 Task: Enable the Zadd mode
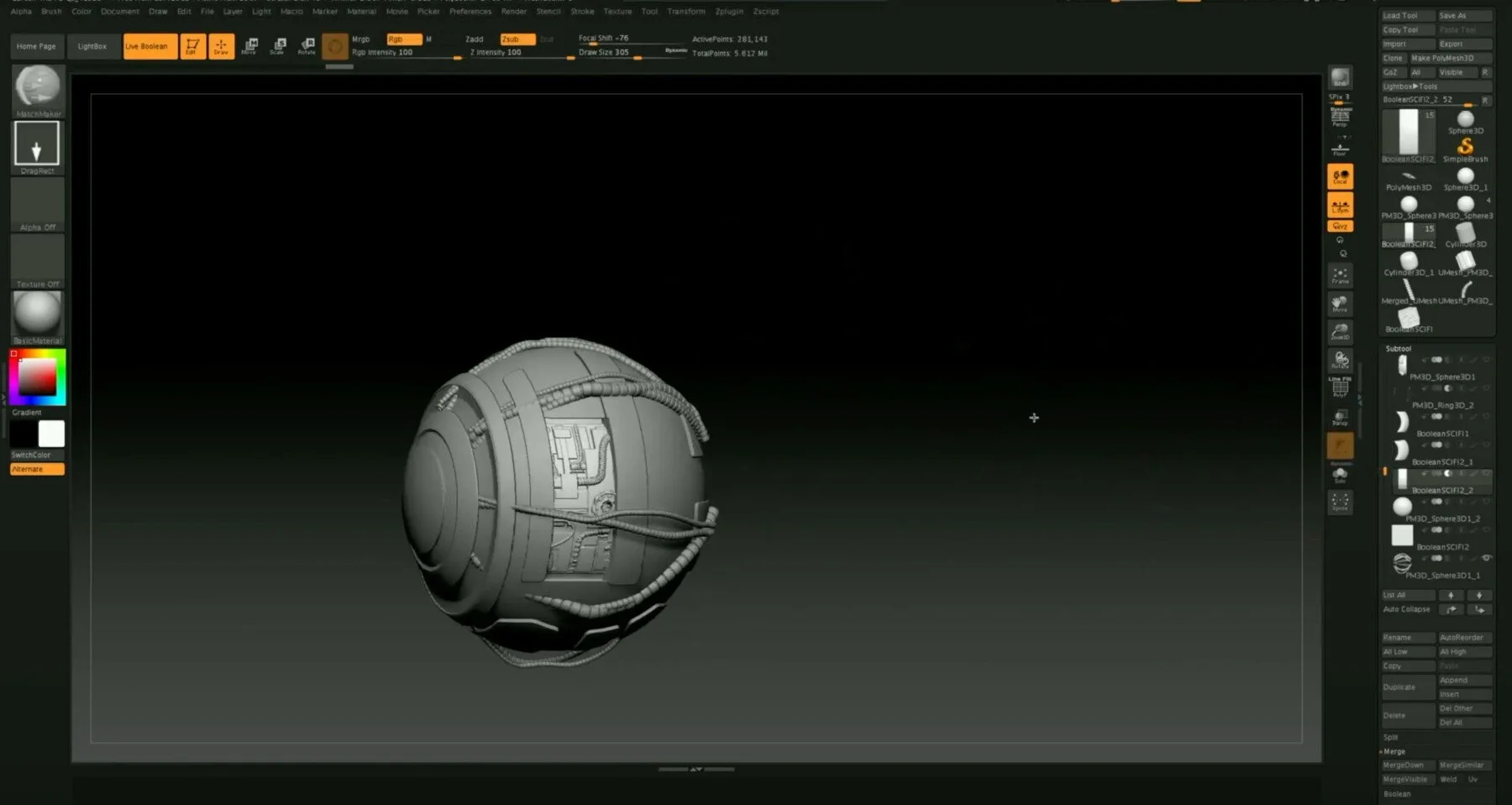(x=475, y=39)
